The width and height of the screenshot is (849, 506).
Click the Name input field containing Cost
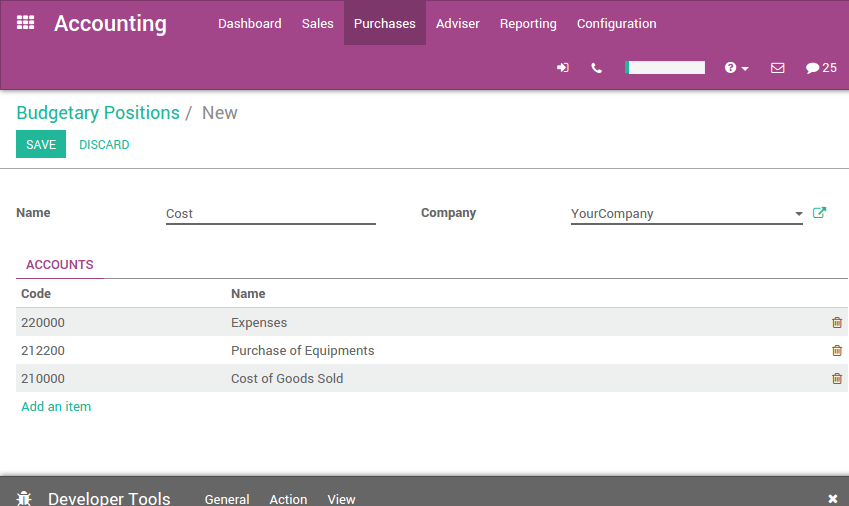pos(270,214)
